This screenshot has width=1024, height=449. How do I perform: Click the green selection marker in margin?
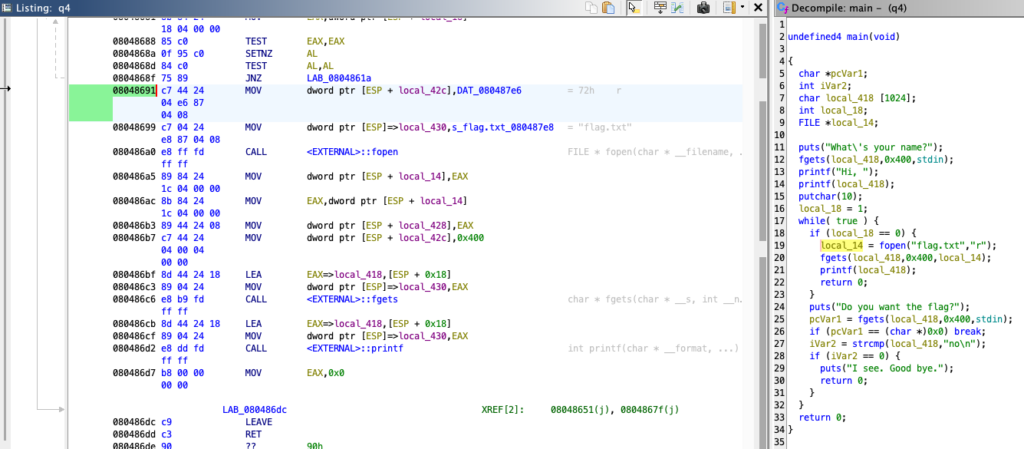point(89,104)
